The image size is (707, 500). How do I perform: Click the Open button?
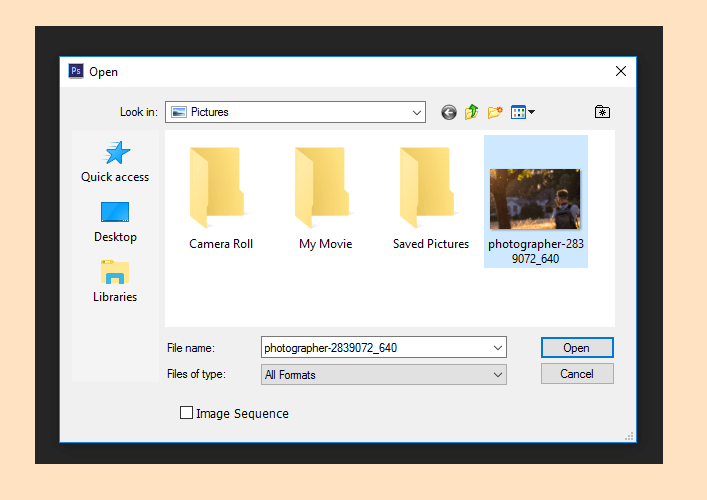pyautogui.click(x=577, y=348)
